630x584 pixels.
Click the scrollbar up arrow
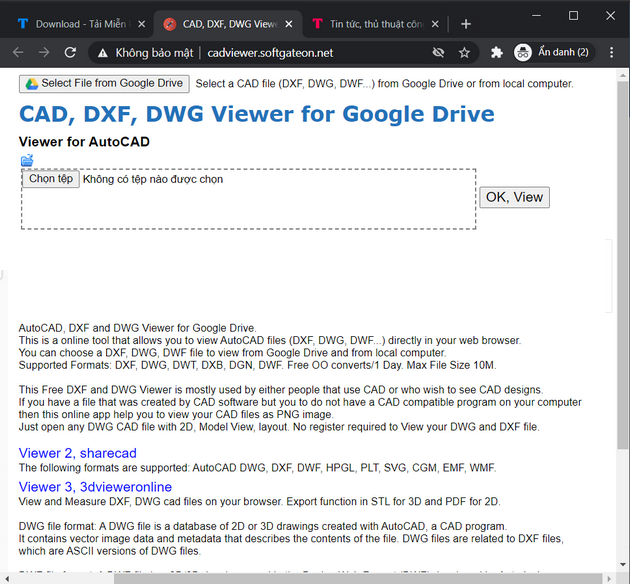[x=623, y=75]
